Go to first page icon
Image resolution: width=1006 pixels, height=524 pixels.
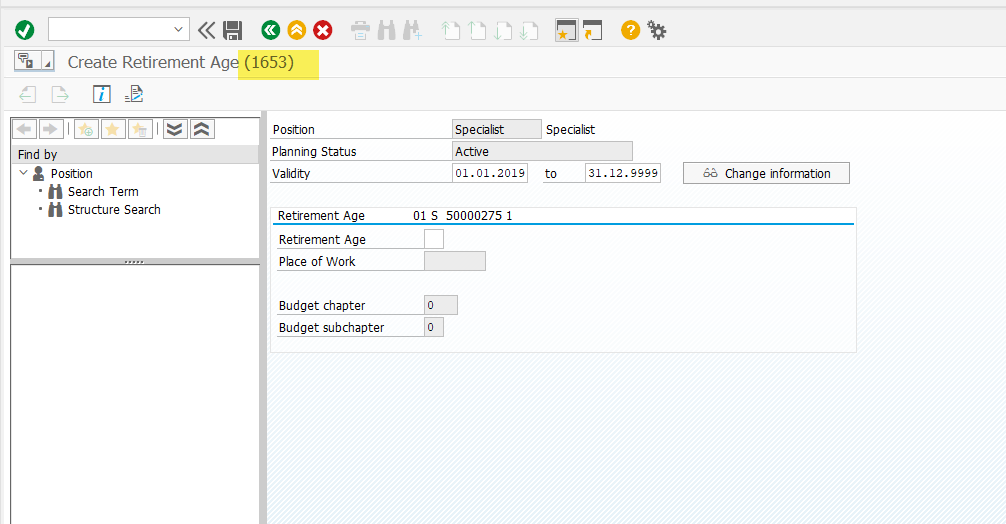click(x=450, y=30)
